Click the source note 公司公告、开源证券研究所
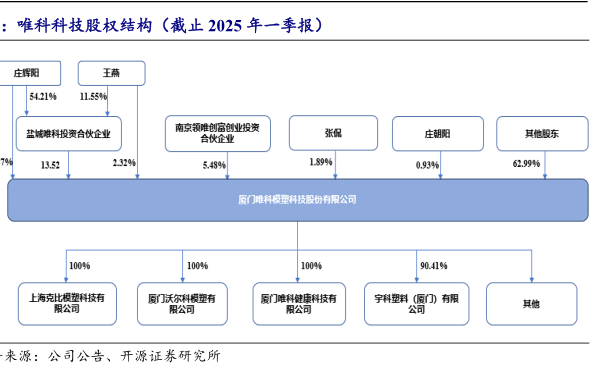Image resolution: width=604 pixels, height=369 pixels. pos(134,356)
